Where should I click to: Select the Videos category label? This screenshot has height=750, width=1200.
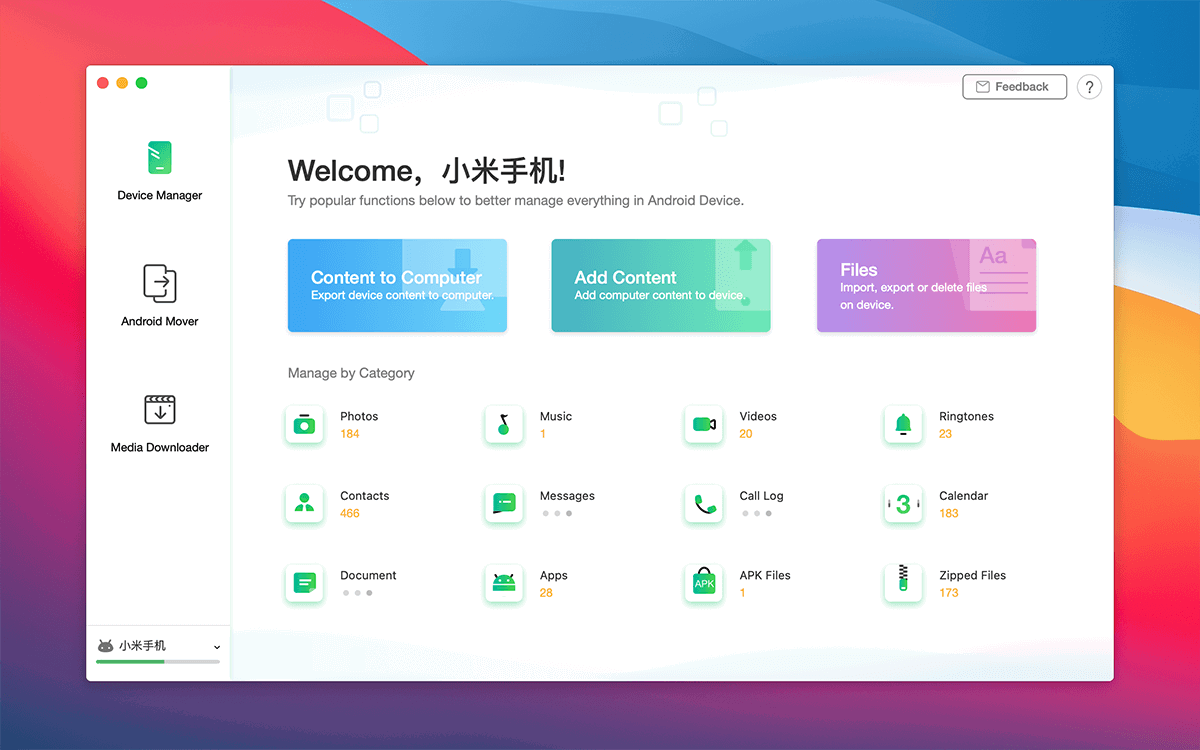(758, 416)
